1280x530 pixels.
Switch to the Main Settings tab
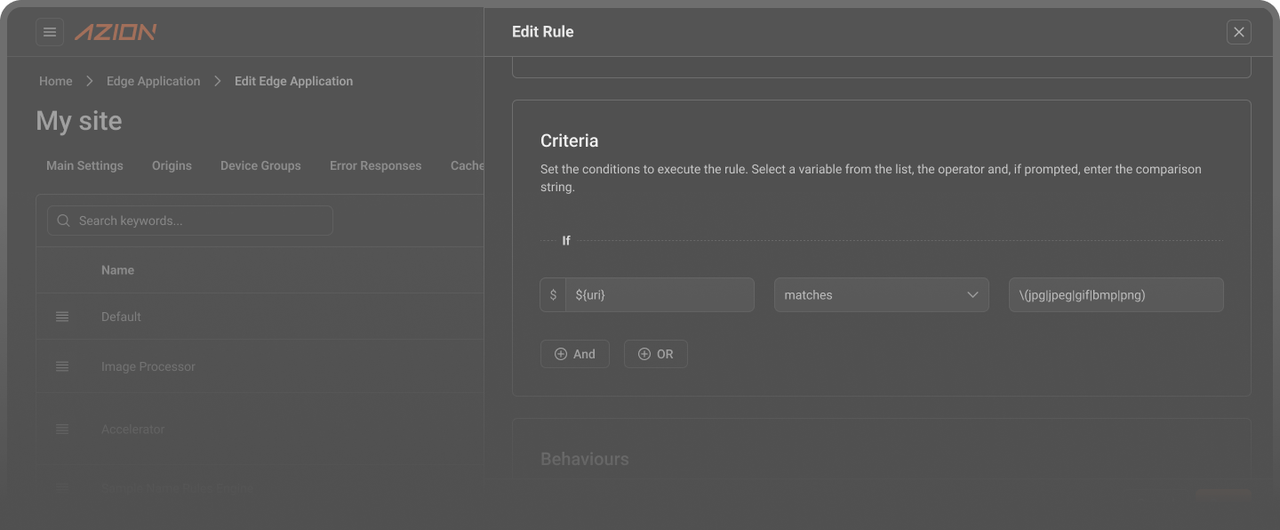[85, 166]
